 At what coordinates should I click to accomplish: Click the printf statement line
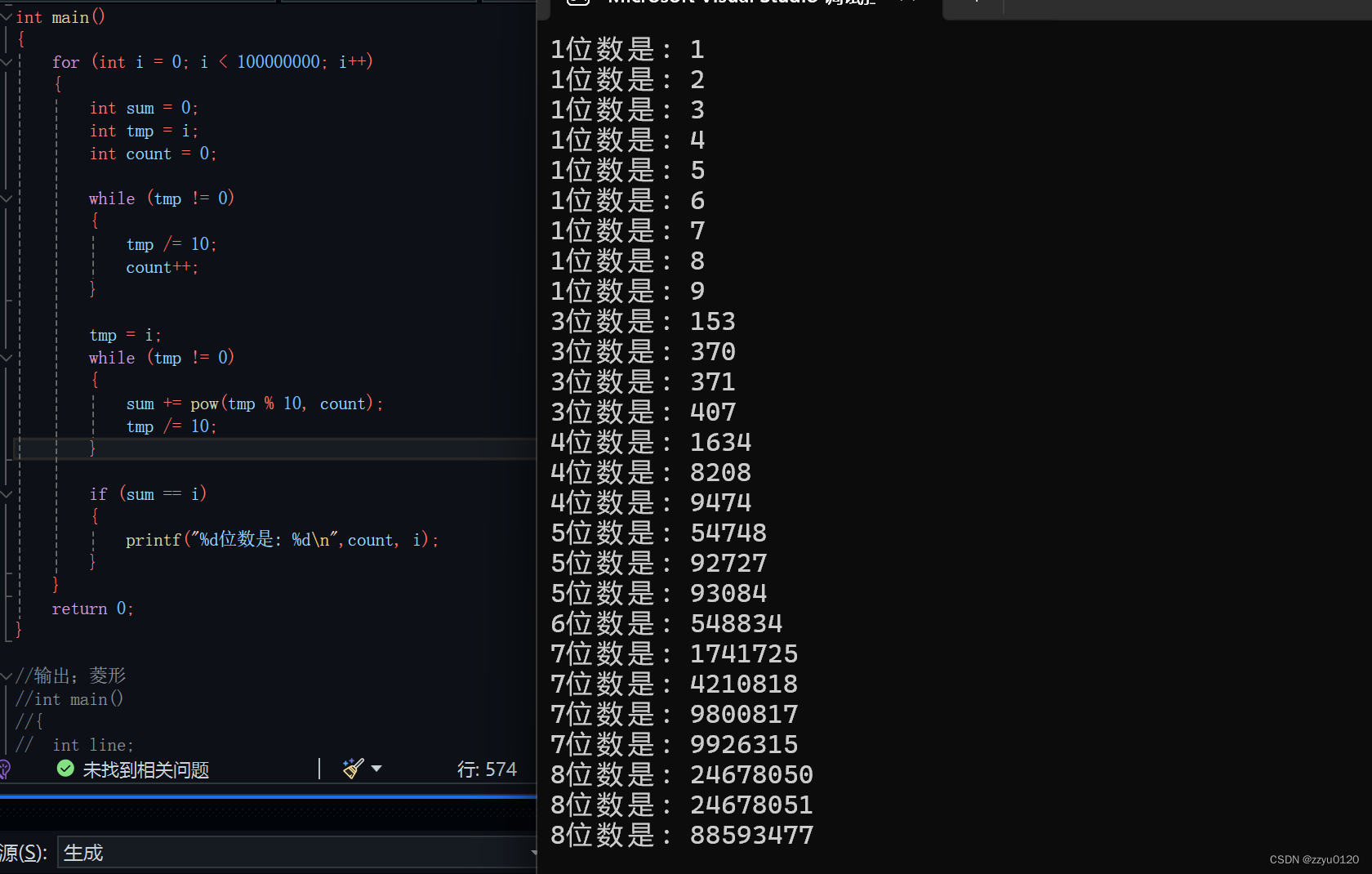pyautogui.click(x=282, y=540)
